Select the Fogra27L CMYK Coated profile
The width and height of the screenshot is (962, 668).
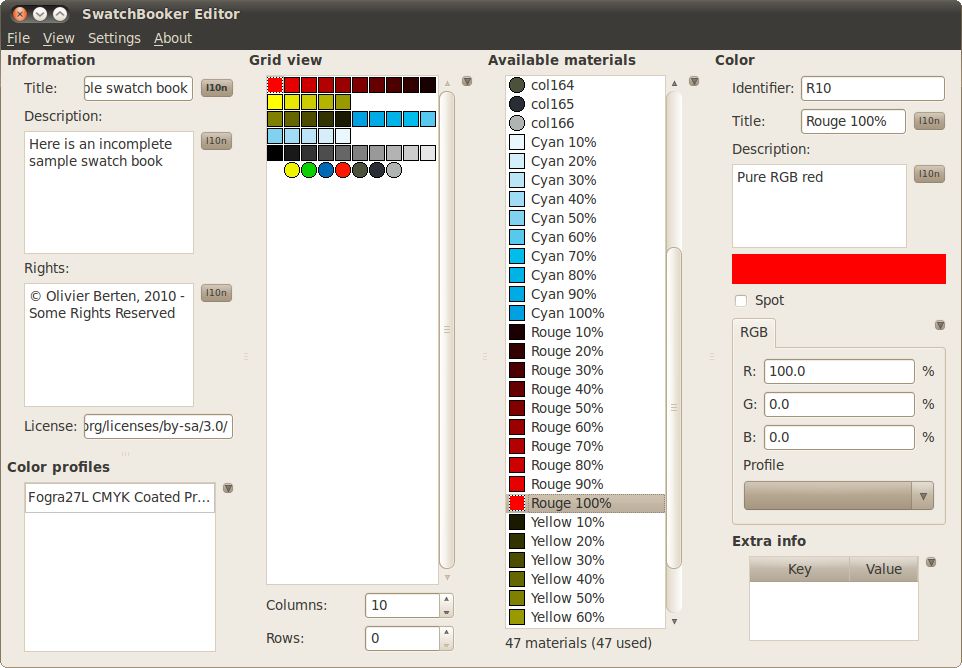click(118, 497)
